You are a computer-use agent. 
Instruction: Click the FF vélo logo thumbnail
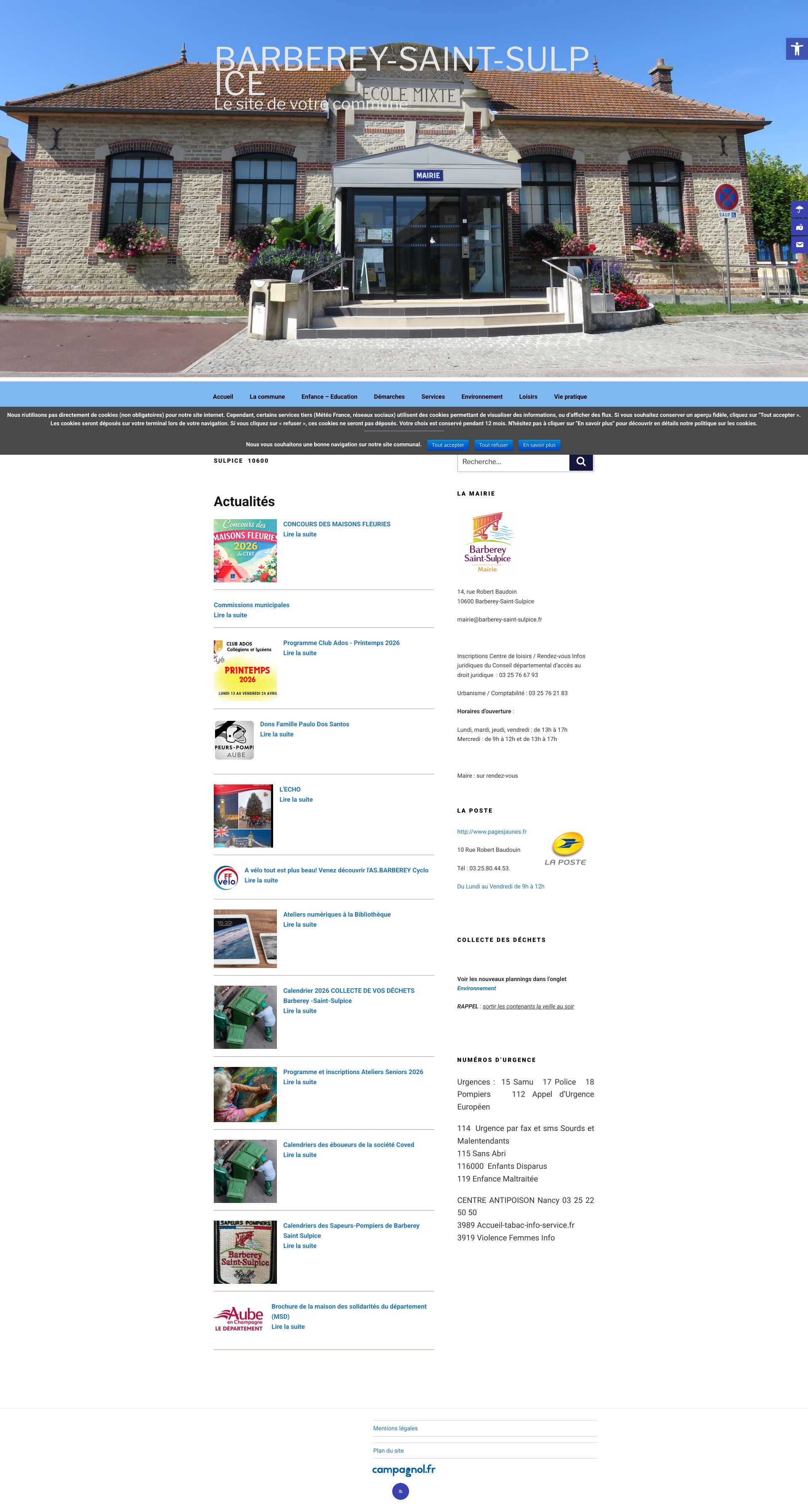(226, 877)
